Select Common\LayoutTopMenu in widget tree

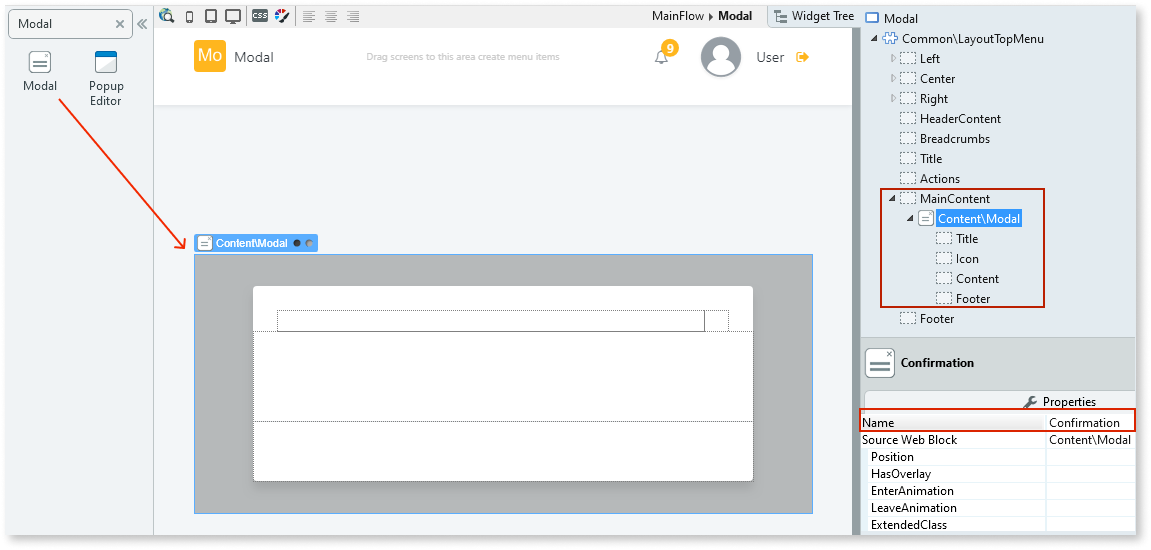[x=973, y=39]
